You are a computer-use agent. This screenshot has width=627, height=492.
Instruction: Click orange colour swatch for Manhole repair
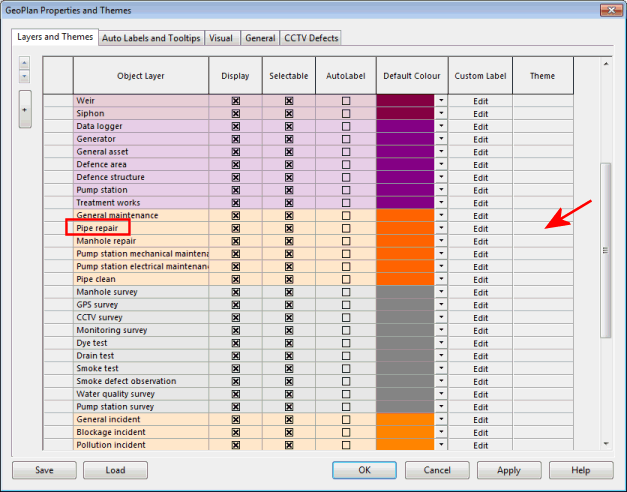point(405,241)
